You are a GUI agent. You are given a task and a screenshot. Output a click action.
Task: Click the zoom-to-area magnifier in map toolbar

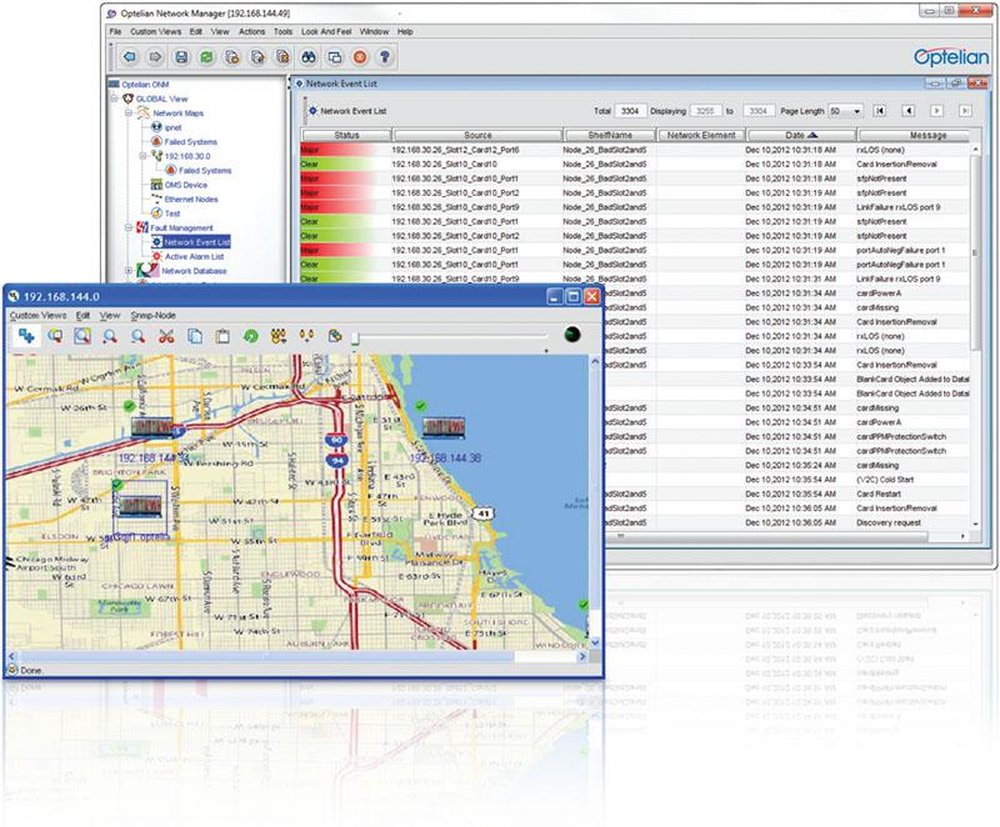[82, 336]
